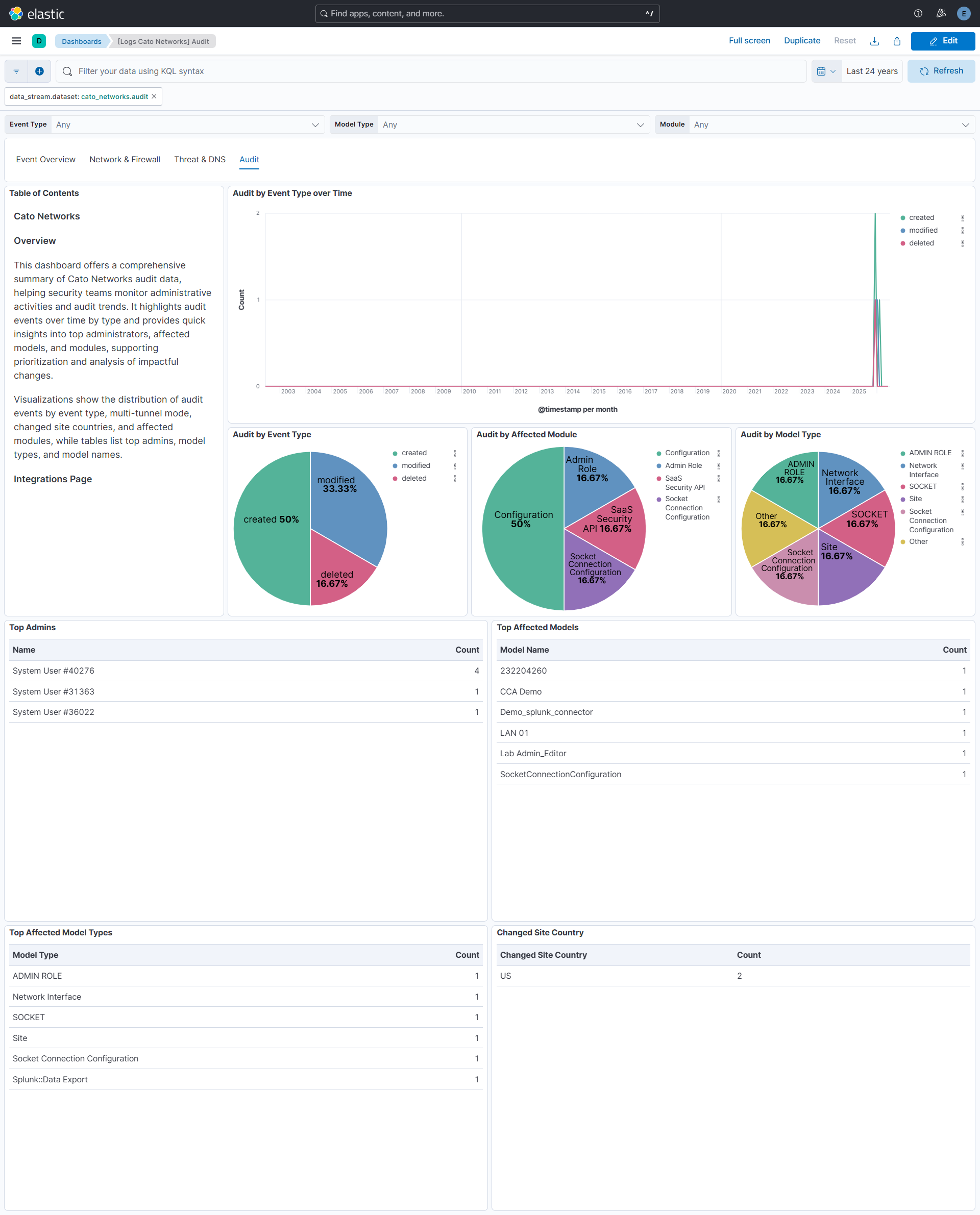Click the download export icon
980x1215 pixels.
[x=874, y=41]
